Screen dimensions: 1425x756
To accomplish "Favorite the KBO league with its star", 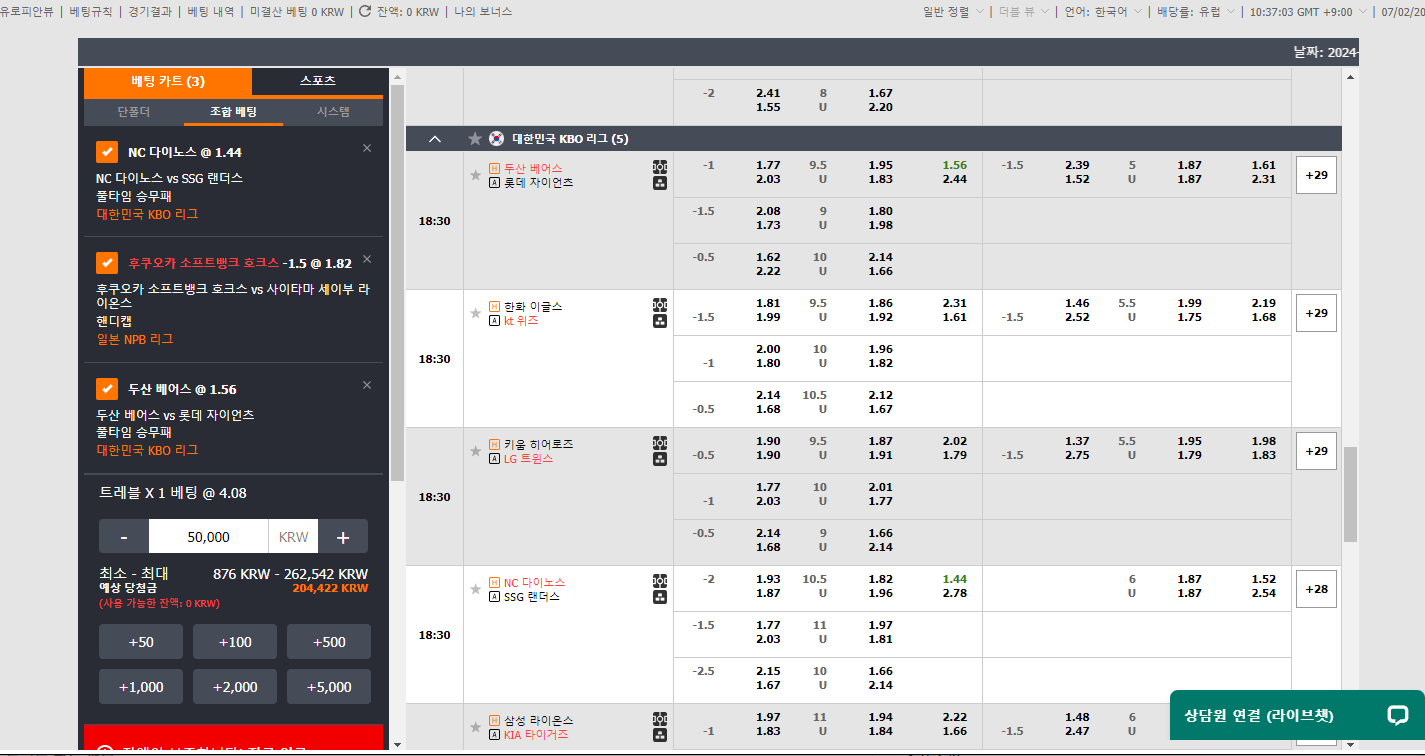I will (475, 139).
